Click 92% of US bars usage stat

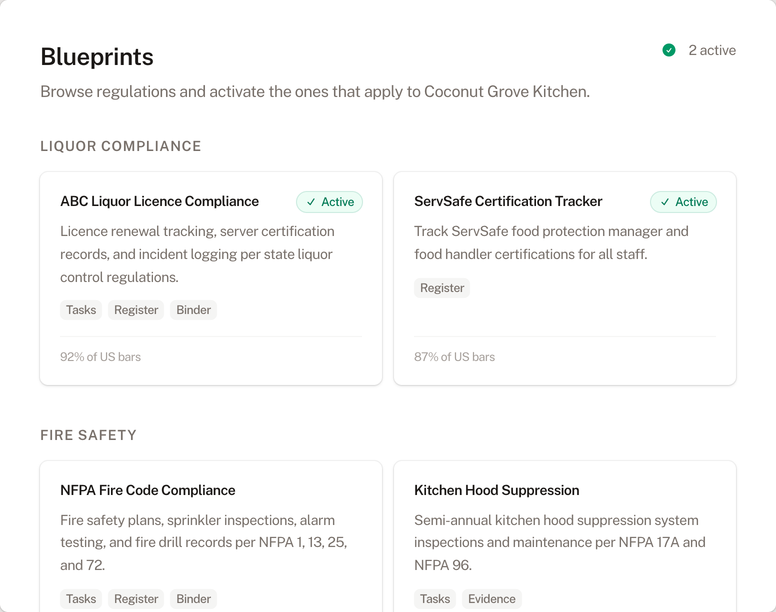pos(100,357)
